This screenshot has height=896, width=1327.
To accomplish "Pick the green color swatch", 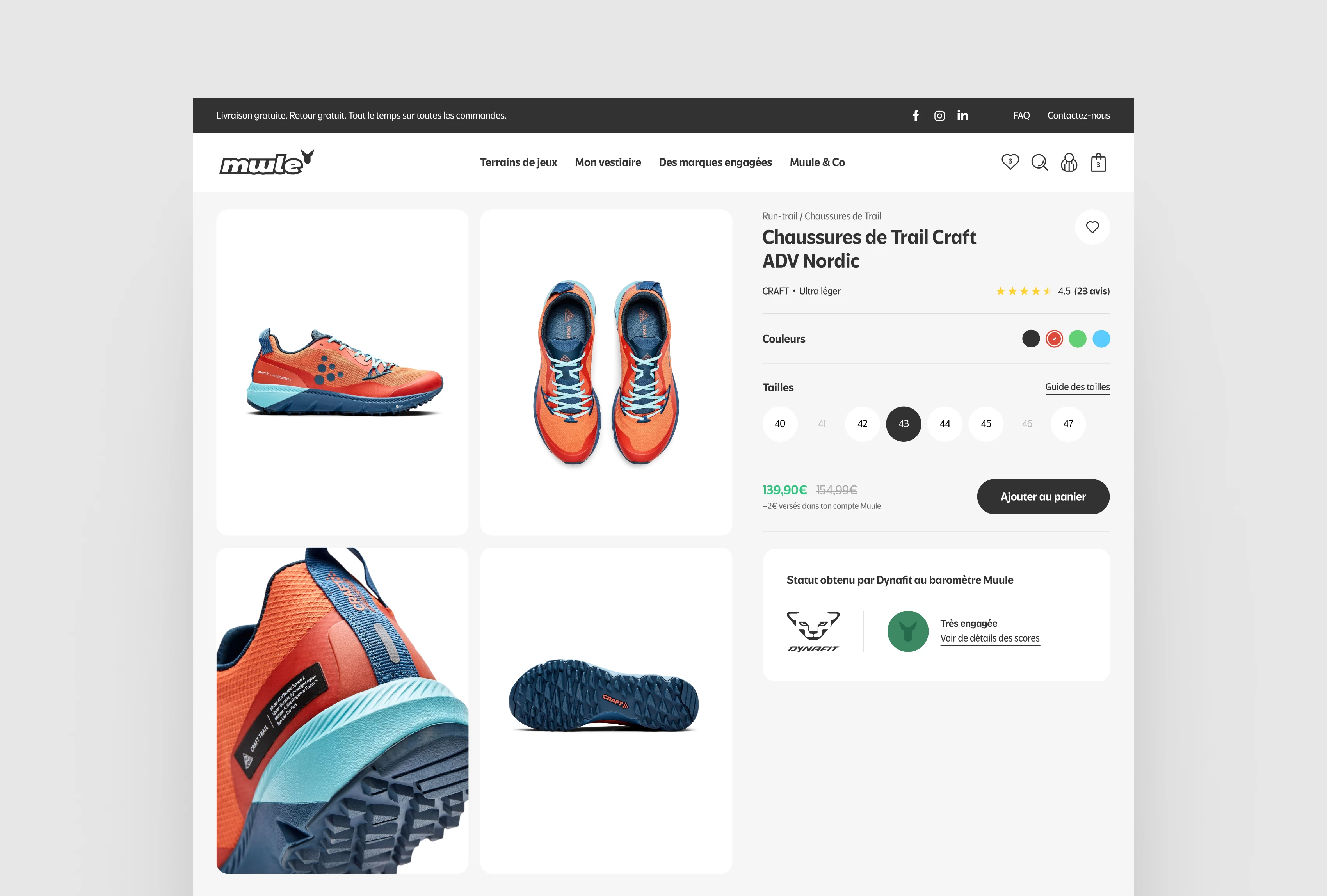I will [x=1078, y=339].
